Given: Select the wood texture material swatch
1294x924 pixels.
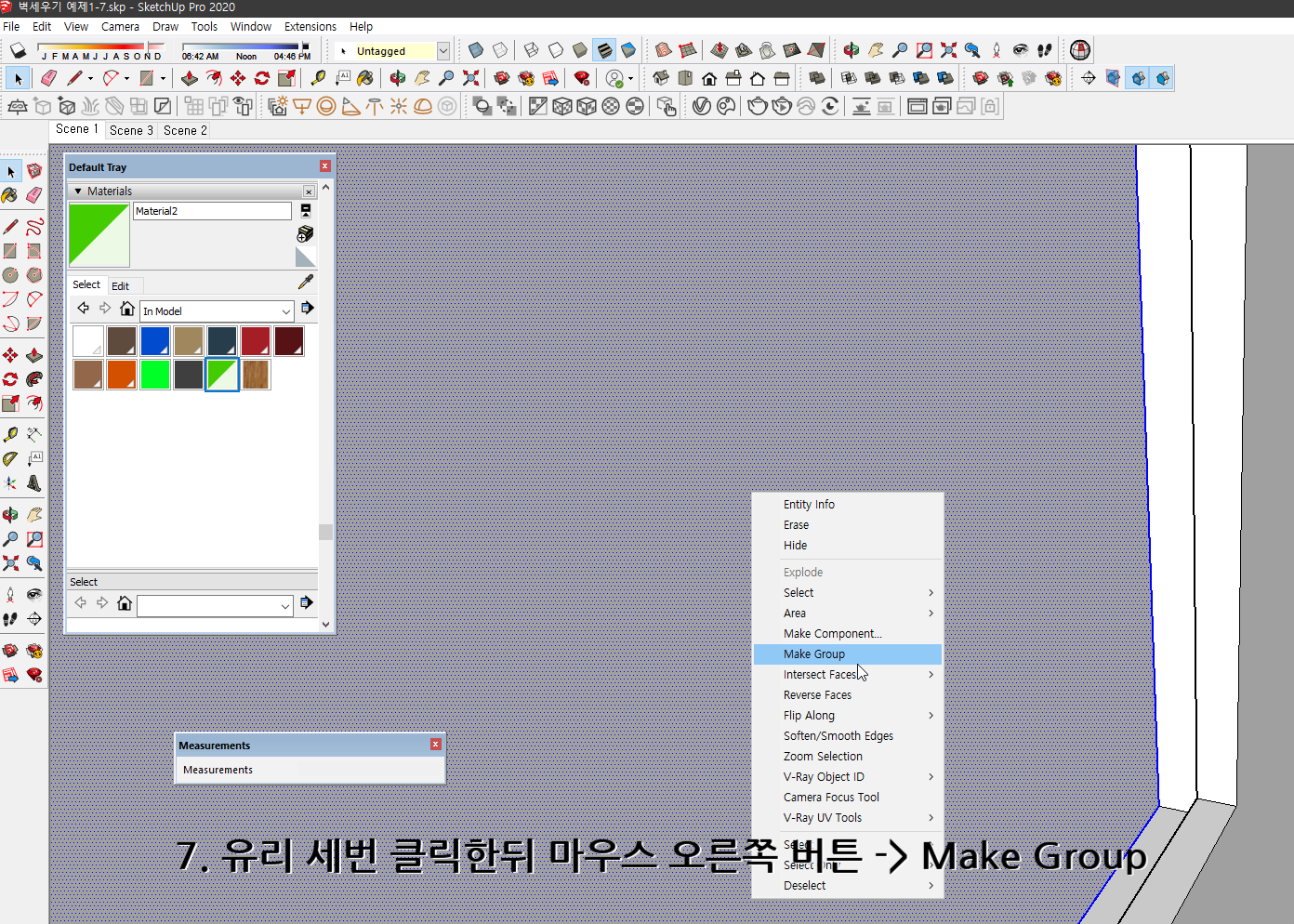Looking at the screenshot, I should point(255,375).
